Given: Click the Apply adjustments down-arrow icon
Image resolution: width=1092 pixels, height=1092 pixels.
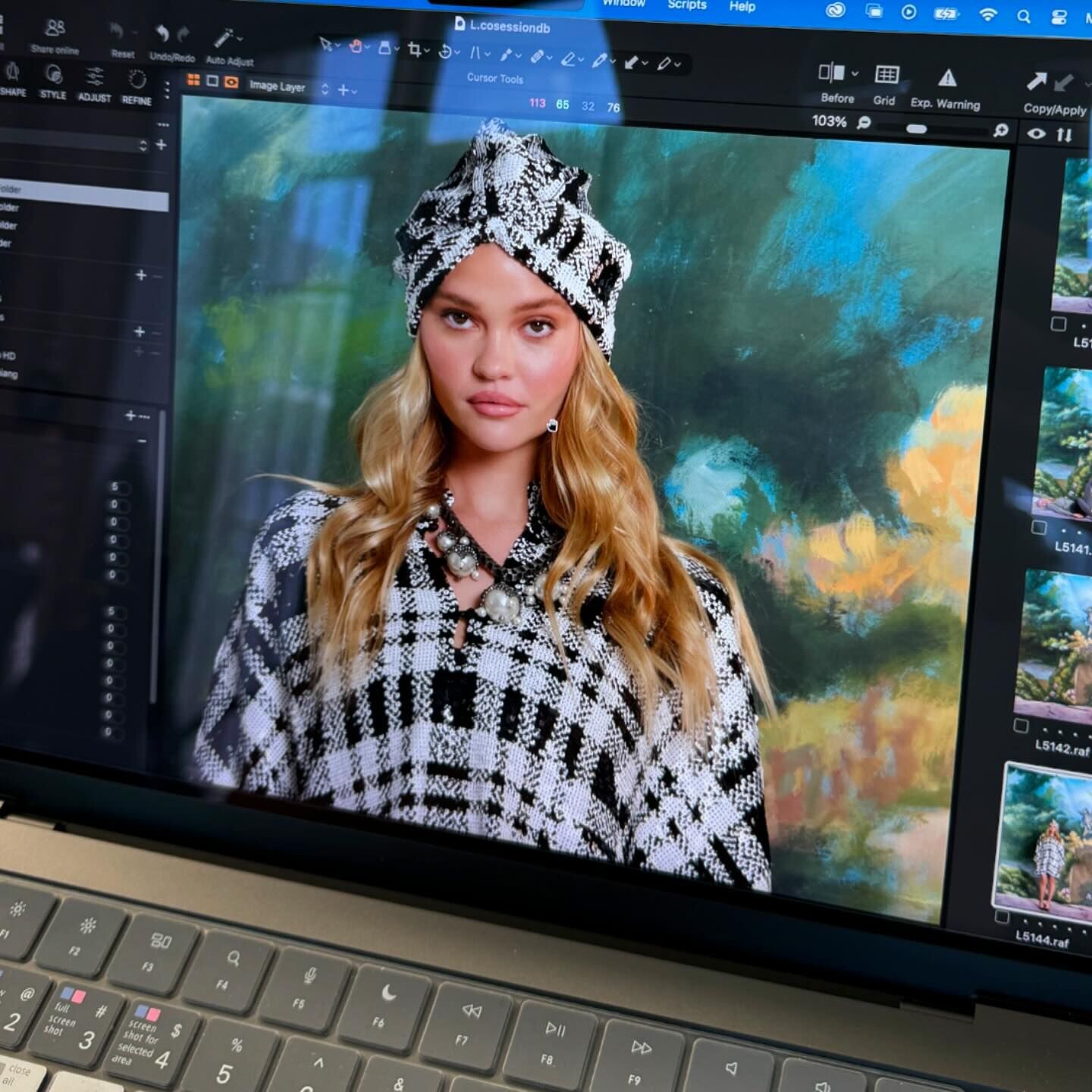Looking at the screenshot, I should pyautogui.click(x=1064, y=82).
